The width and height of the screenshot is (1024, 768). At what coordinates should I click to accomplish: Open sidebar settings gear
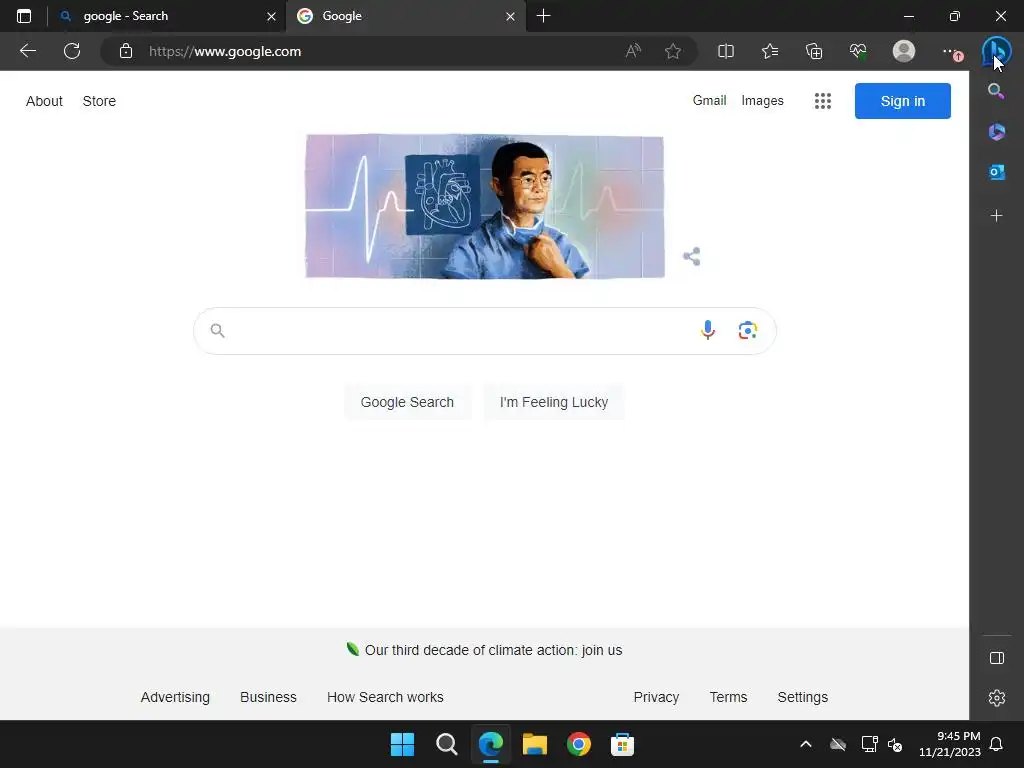tap(997, 697)
